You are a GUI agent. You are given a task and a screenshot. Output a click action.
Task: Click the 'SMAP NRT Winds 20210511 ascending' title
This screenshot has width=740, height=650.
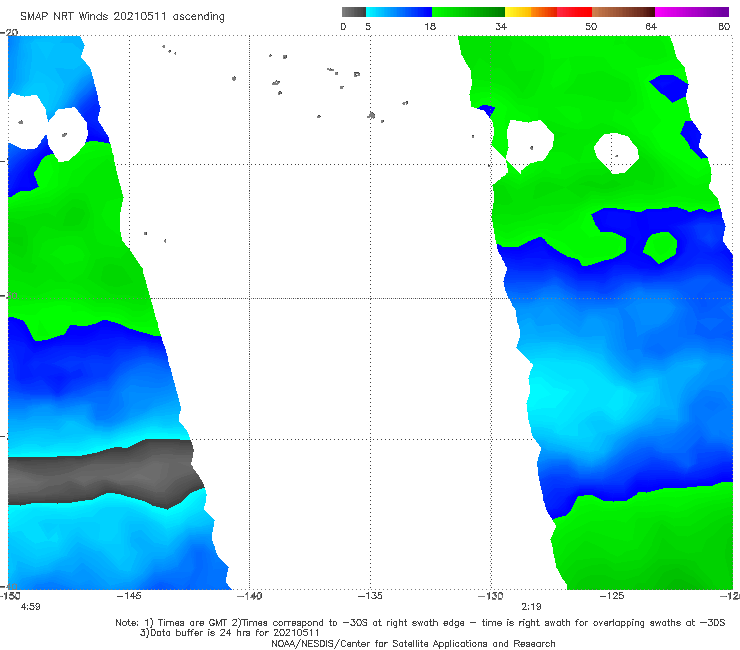tap(122, 17)
